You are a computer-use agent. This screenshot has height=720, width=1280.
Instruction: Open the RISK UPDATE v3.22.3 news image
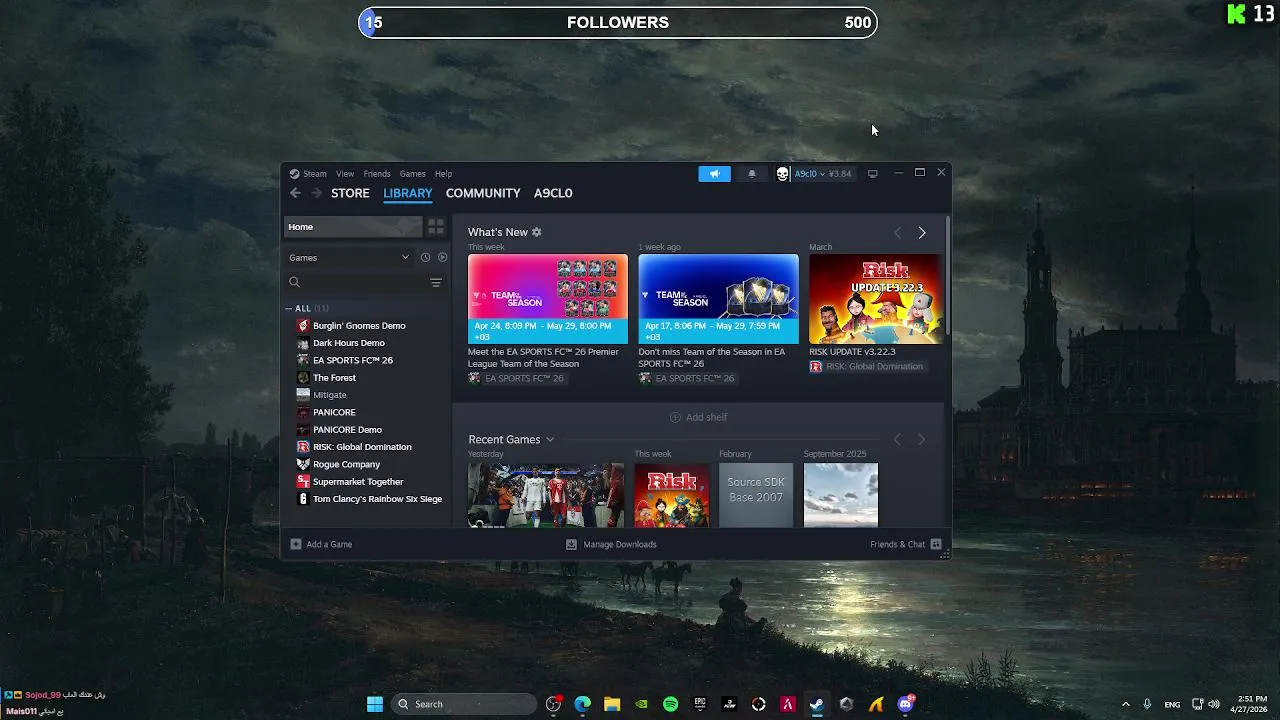pyautogui.click(x=875, y=299)
